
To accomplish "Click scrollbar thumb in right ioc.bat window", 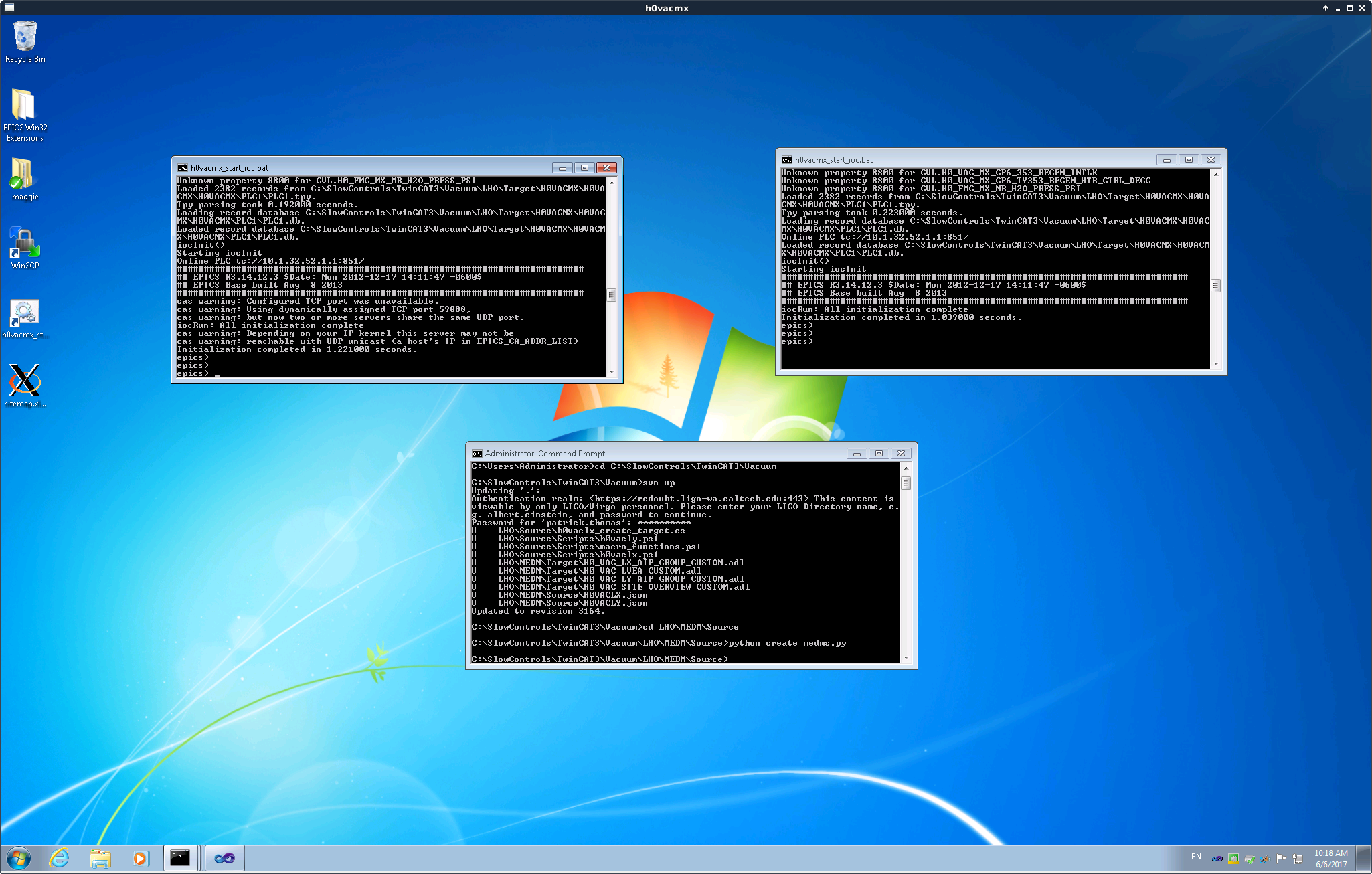I will coord(1215,286).
